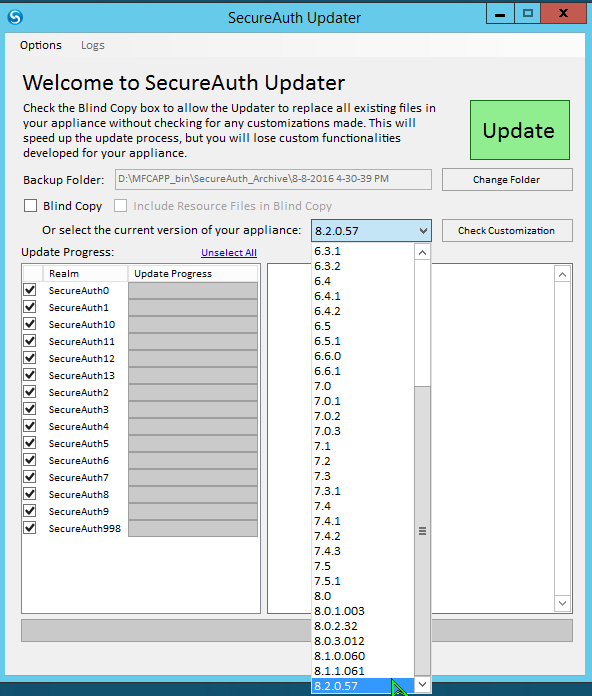Select version 6.3.2 from the list
The width and height of the screenshot is (592, 696).
(363, 266)
